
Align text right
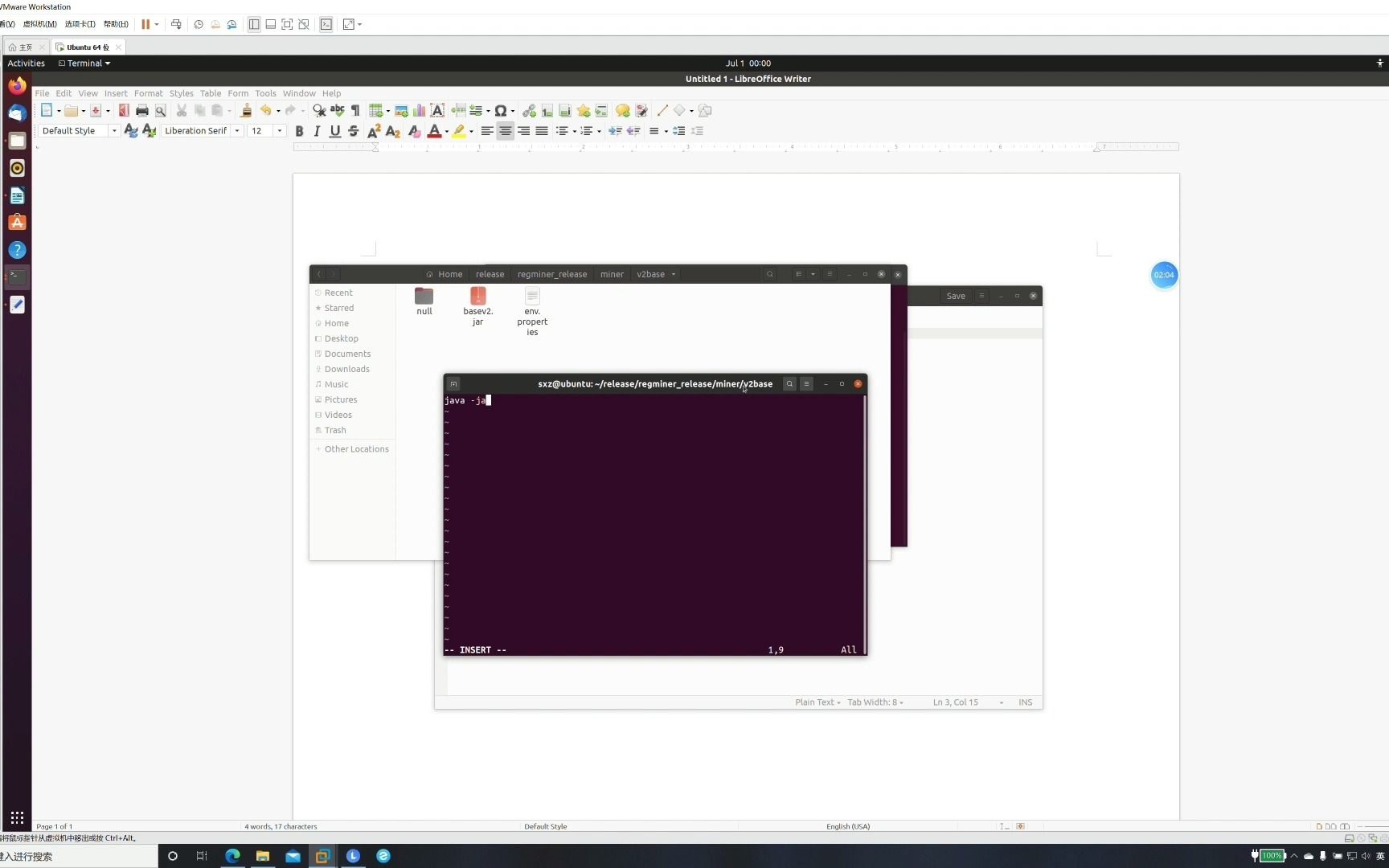tap(523, 131)
